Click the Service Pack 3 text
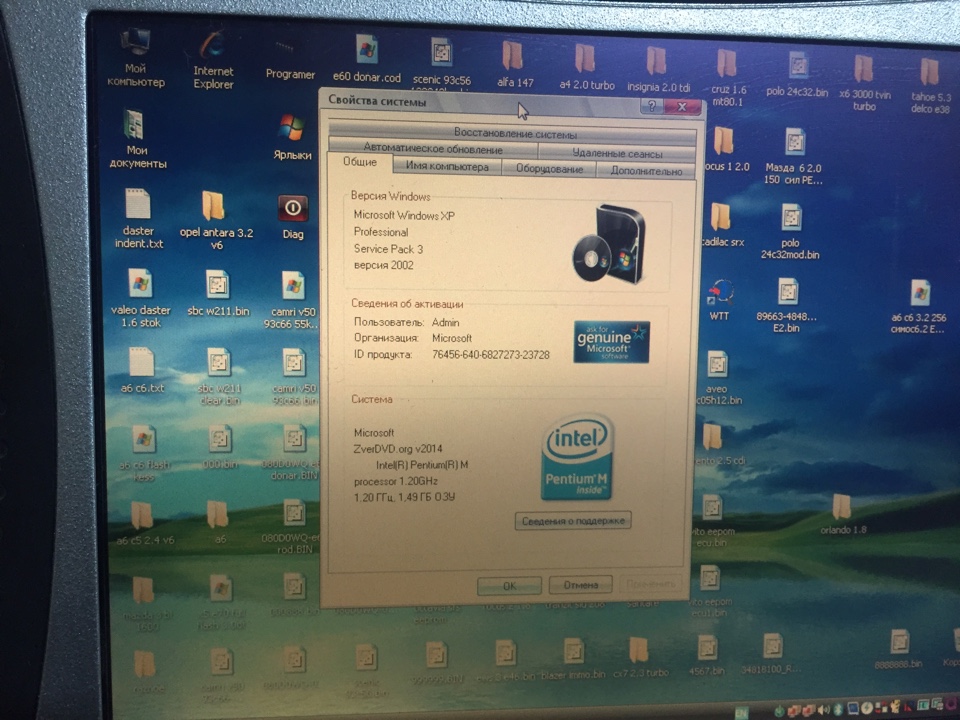Screen dimensions: 960x720 388,249
